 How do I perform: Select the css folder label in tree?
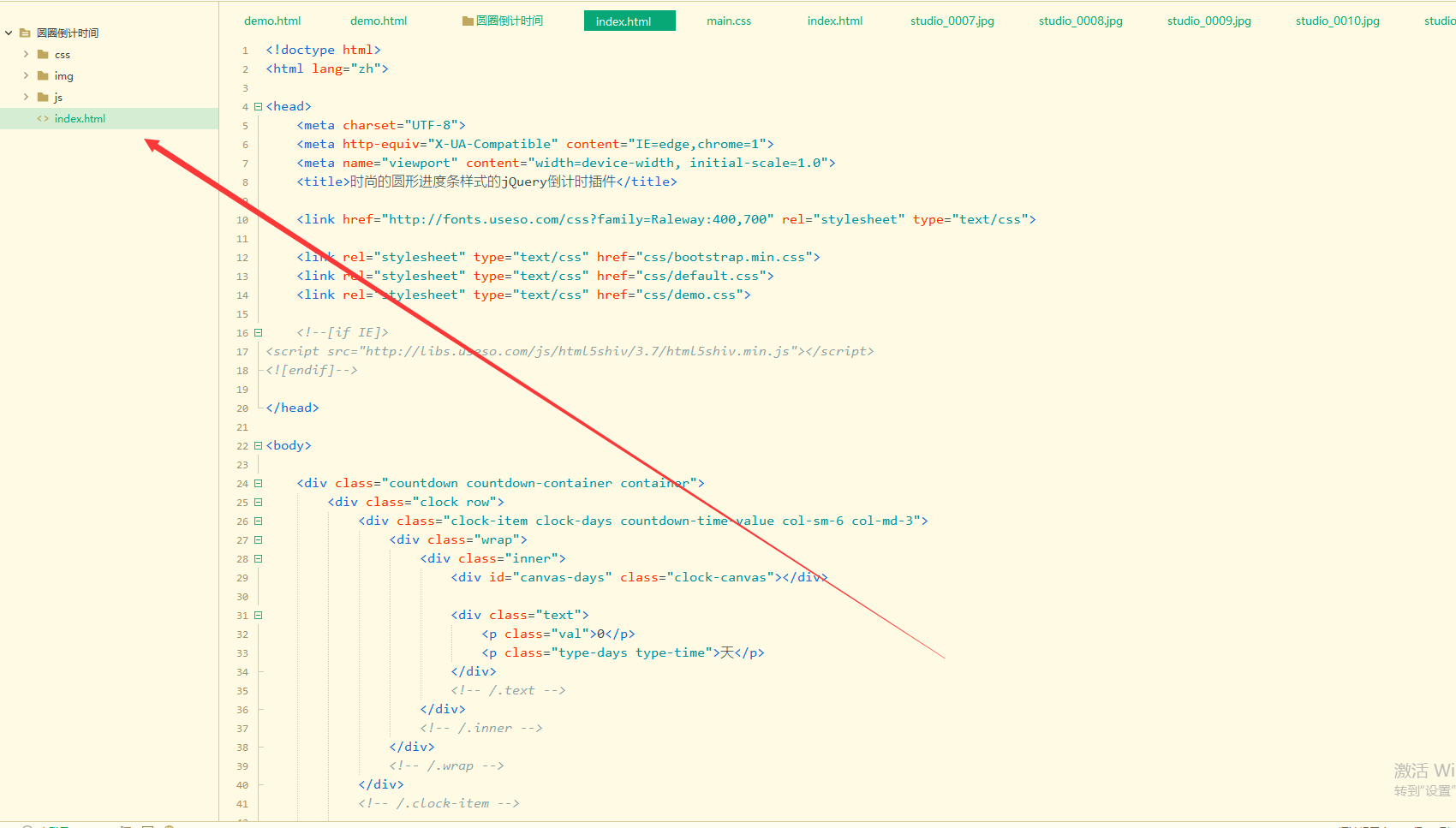pos(63,55)
